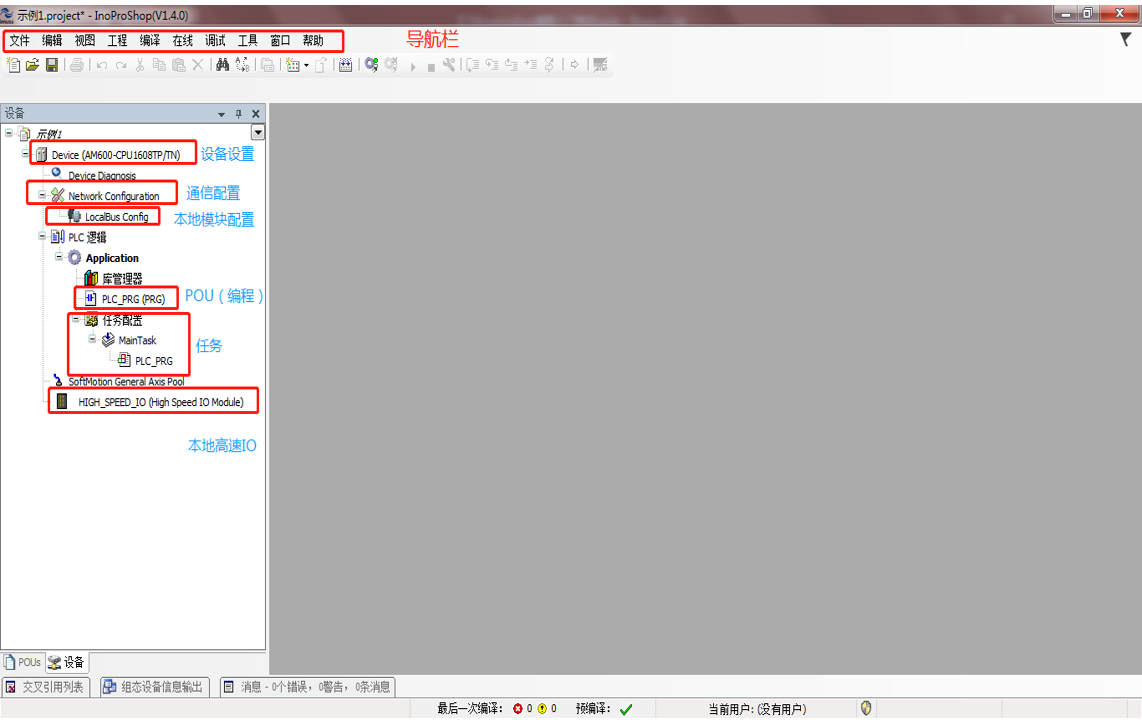This screenshot has height=720, width=1142.
Task: Start the application with play icon
Action: 413,67
